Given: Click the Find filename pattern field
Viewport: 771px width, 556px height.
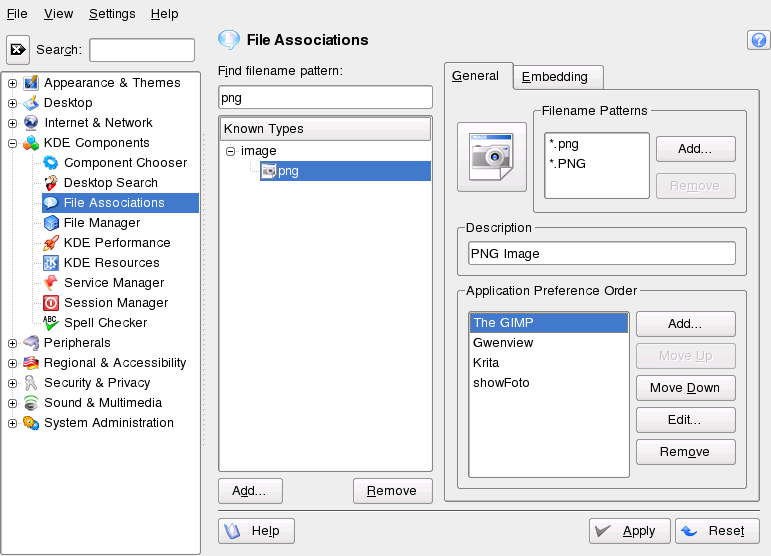Looking at the screenshot, I should pos(325,97).
